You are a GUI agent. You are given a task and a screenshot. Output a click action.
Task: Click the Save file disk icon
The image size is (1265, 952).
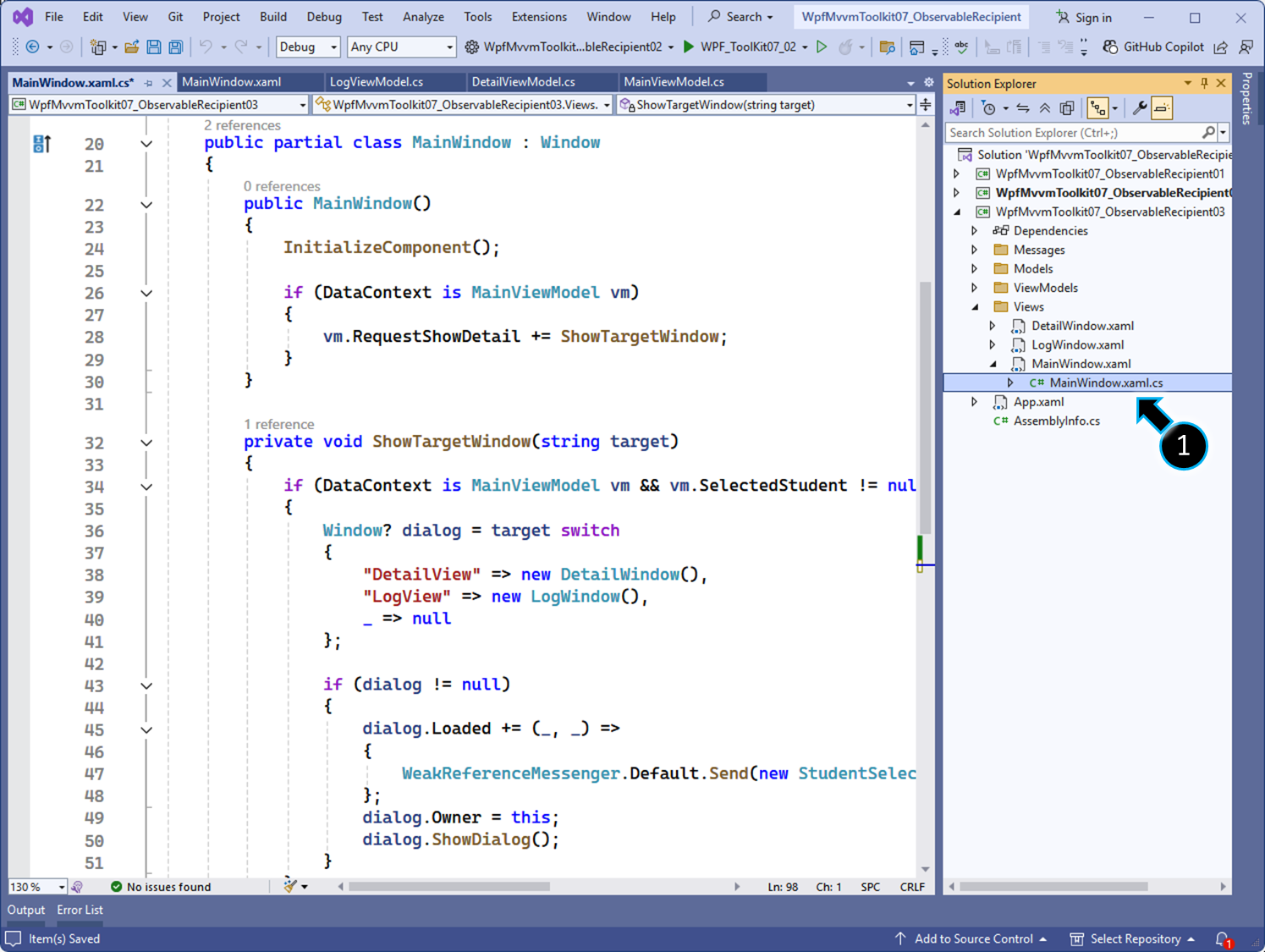[154, 47]
